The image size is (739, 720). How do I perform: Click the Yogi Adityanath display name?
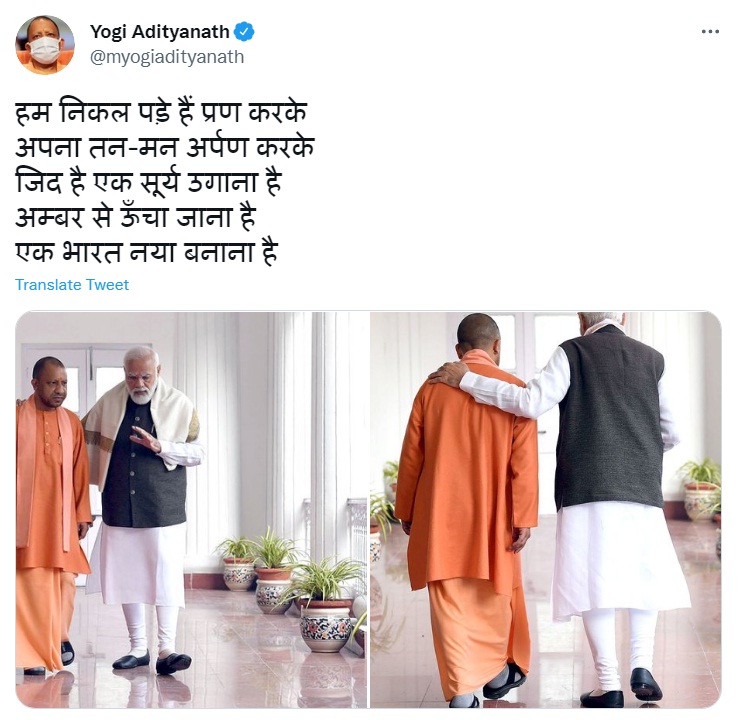160,32
